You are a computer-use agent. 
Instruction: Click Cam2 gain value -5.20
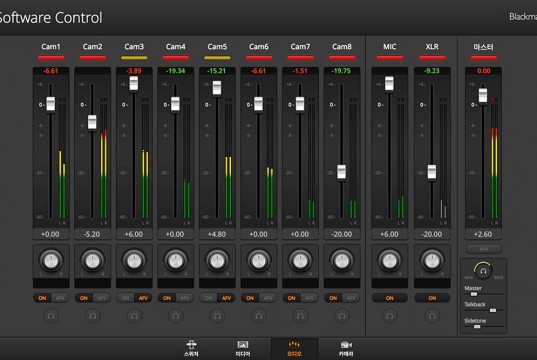coord(92,234)
